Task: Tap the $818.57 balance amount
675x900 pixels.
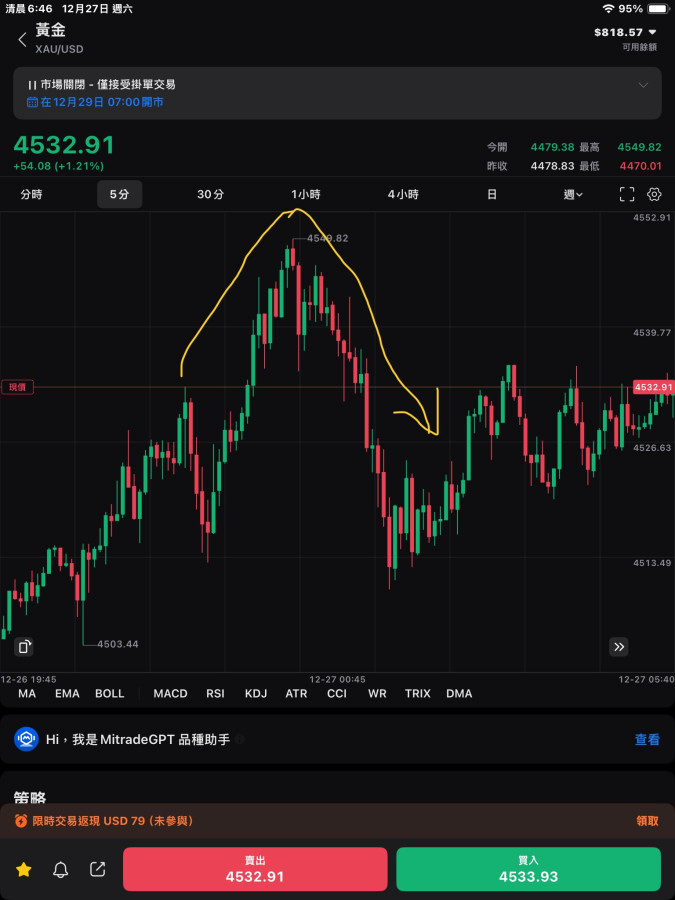Action: tap(618, 32)
